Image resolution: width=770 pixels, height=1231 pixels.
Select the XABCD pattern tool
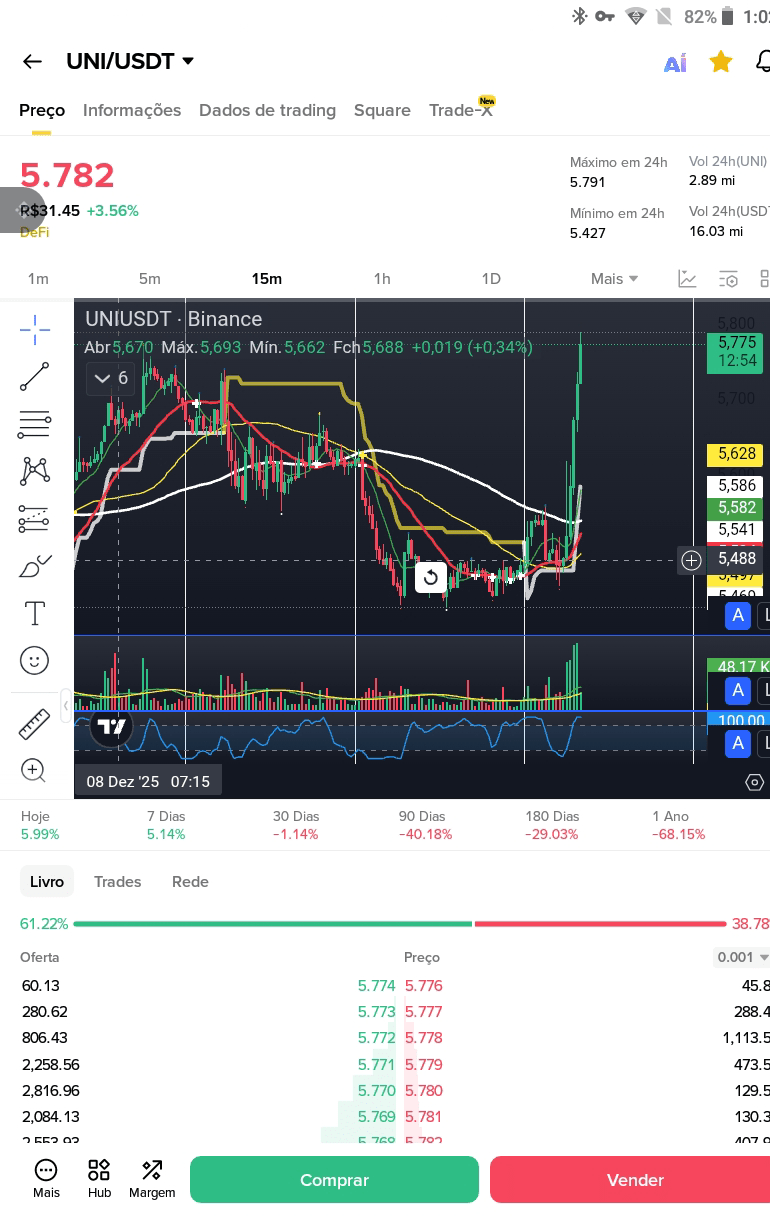click(x=34, y=471)
